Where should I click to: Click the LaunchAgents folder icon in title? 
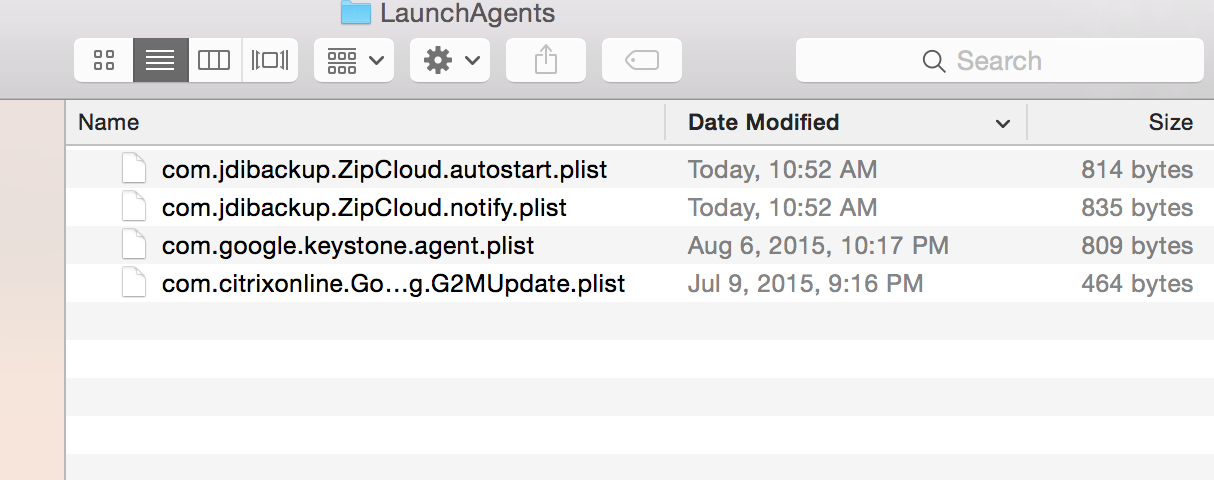click(x=355, y=12)
